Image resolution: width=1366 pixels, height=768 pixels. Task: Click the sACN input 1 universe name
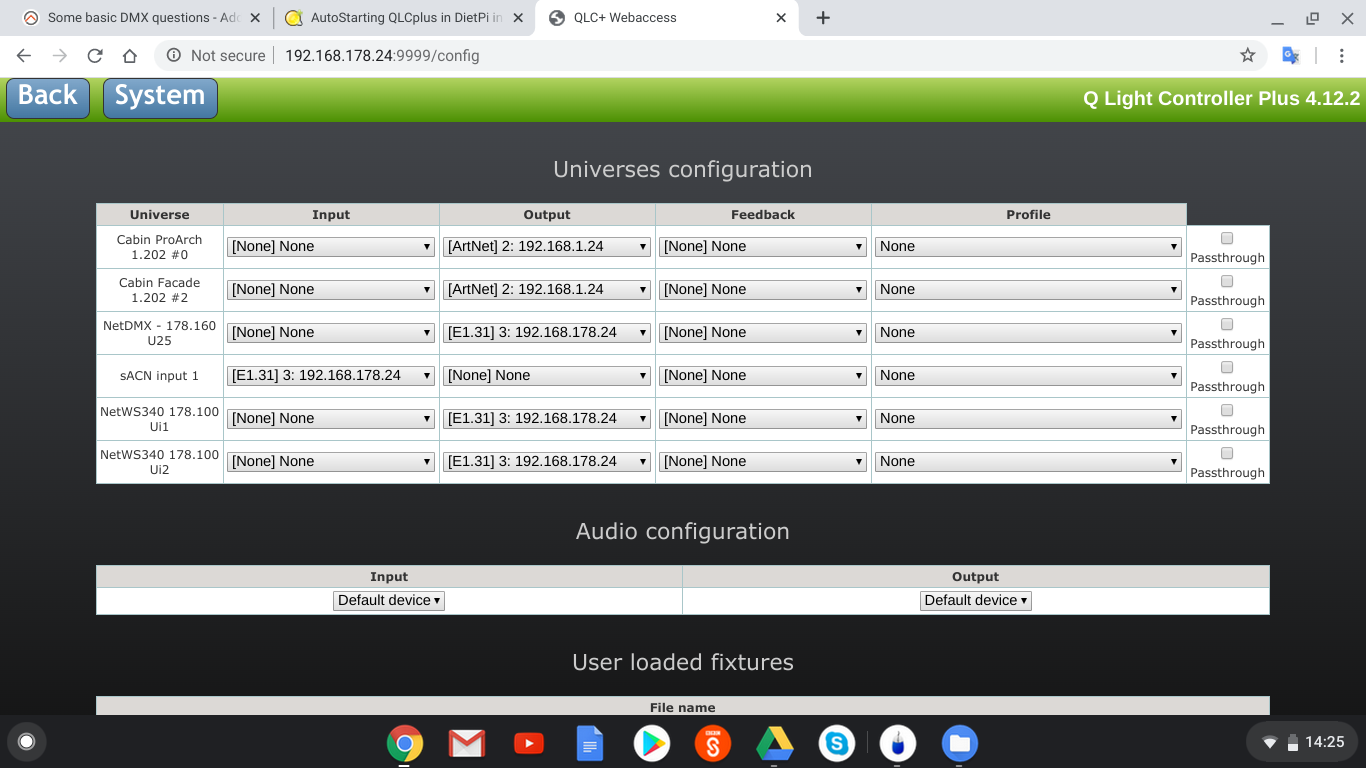[160, 376]
